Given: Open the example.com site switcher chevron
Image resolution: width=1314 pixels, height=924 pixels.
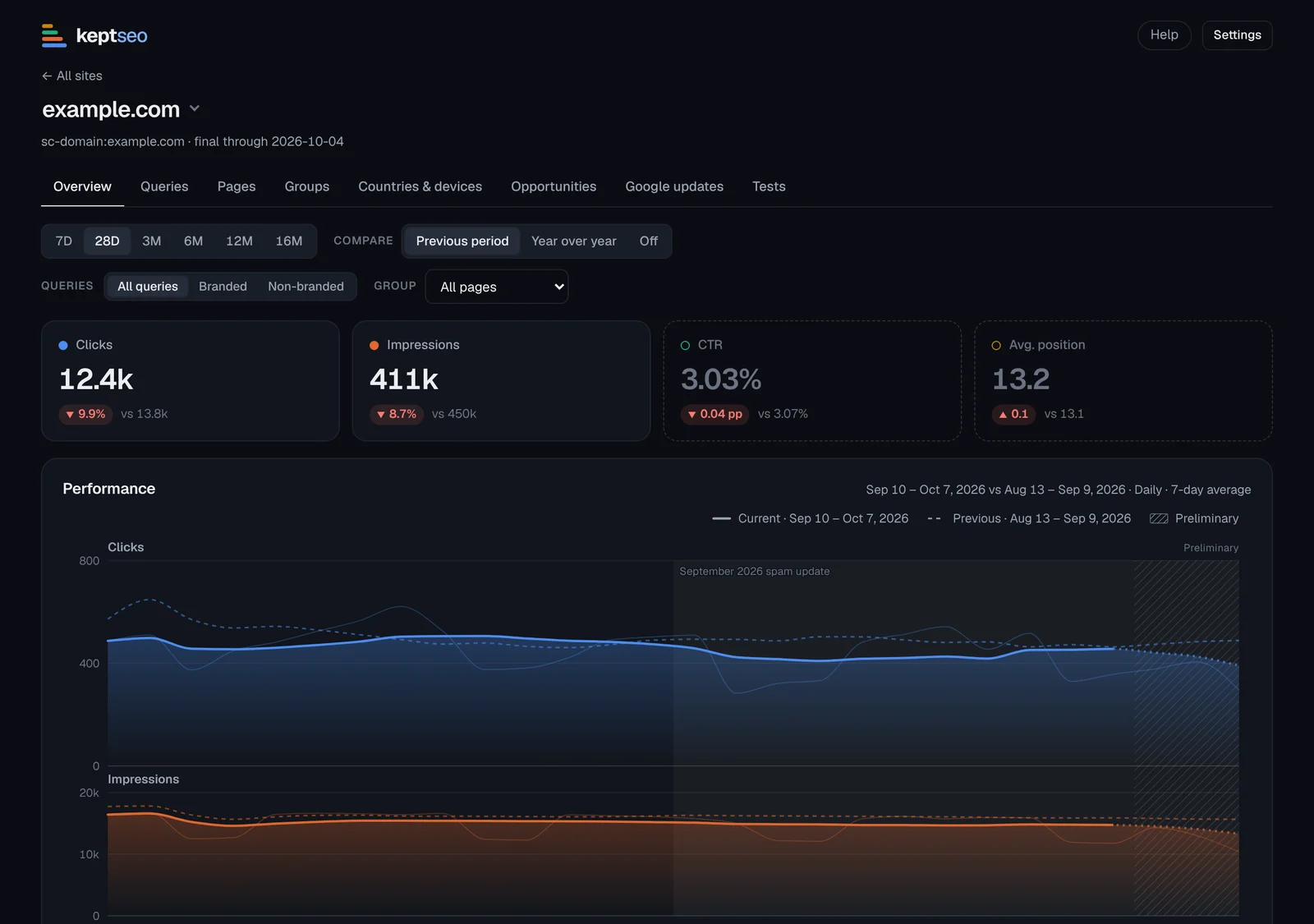Looking at the screenshot, I should click(195, 108).
